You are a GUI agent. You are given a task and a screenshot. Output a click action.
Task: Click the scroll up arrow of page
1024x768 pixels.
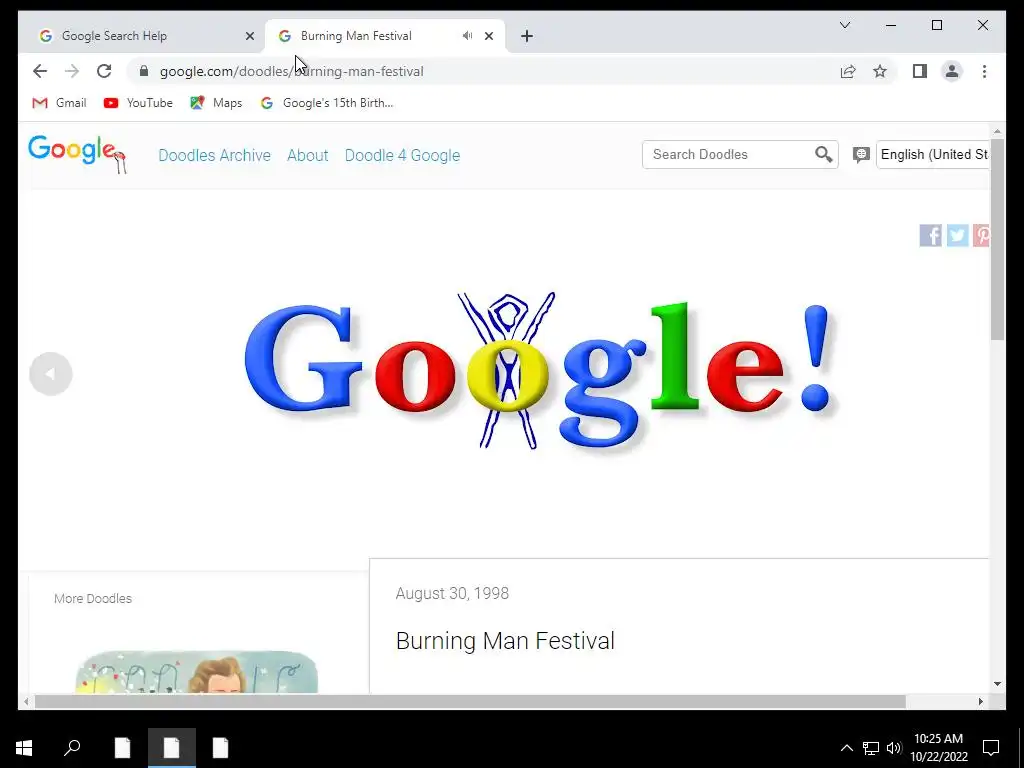[997, 131]
